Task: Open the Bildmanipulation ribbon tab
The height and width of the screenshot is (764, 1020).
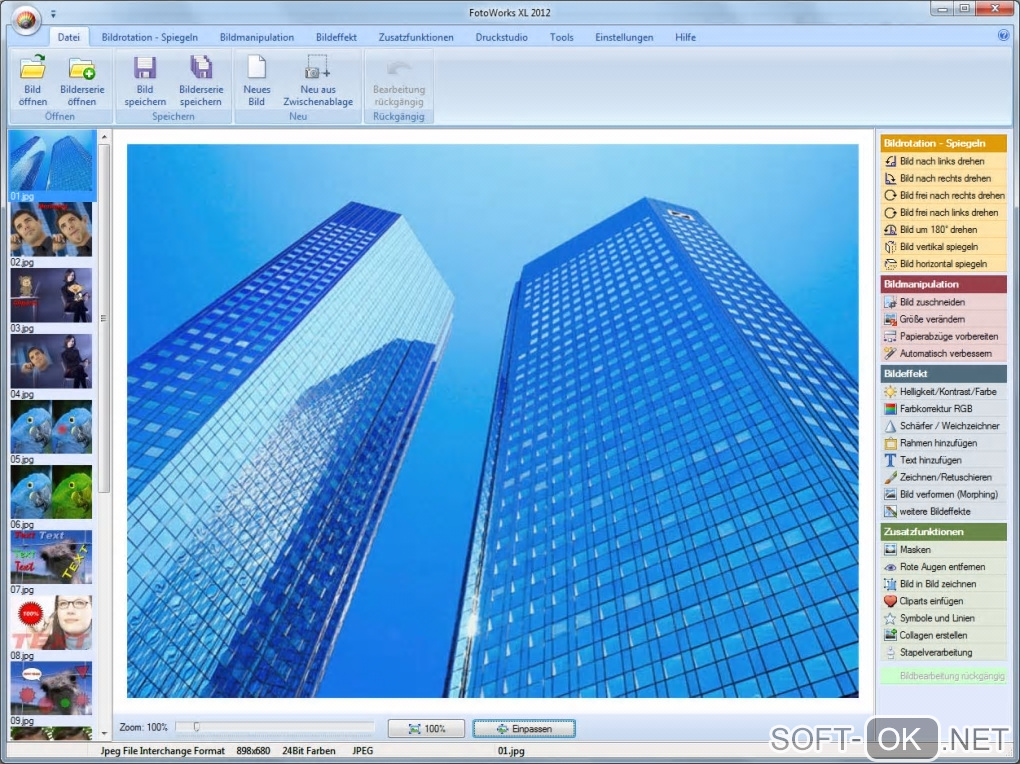Action: [257, 37]
